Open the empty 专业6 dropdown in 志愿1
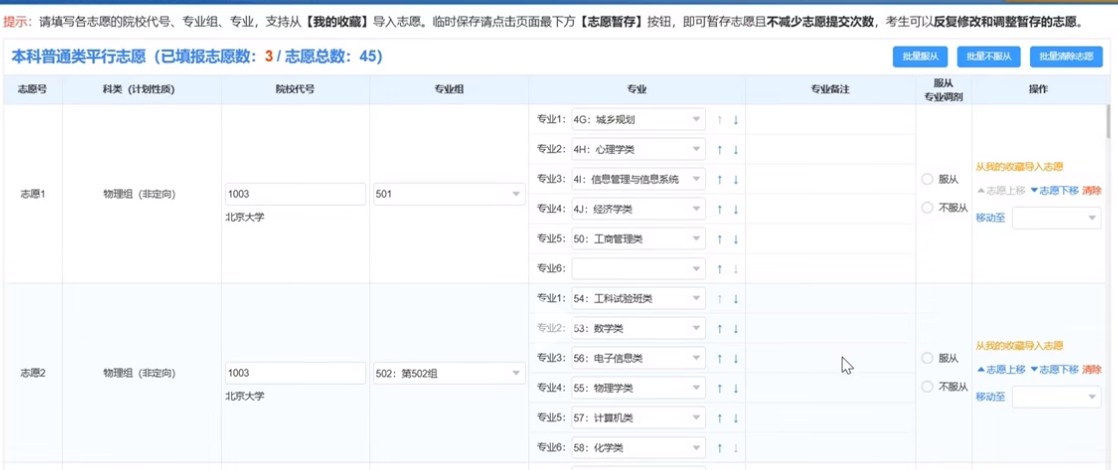The height and width of the screenshot is (470, 1118). point(638,269)
